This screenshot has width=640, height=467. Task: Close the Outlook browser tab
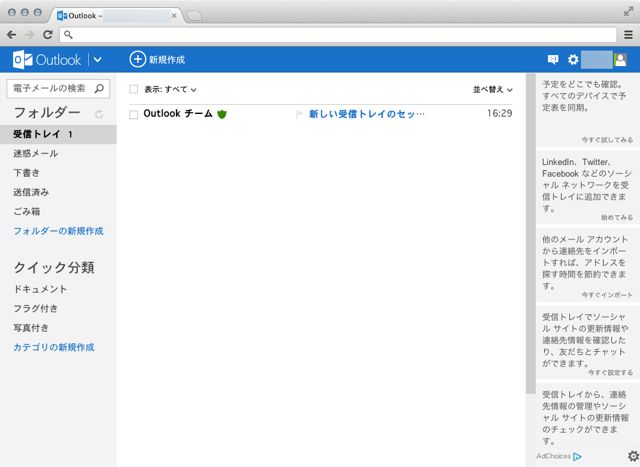[174, 16]
